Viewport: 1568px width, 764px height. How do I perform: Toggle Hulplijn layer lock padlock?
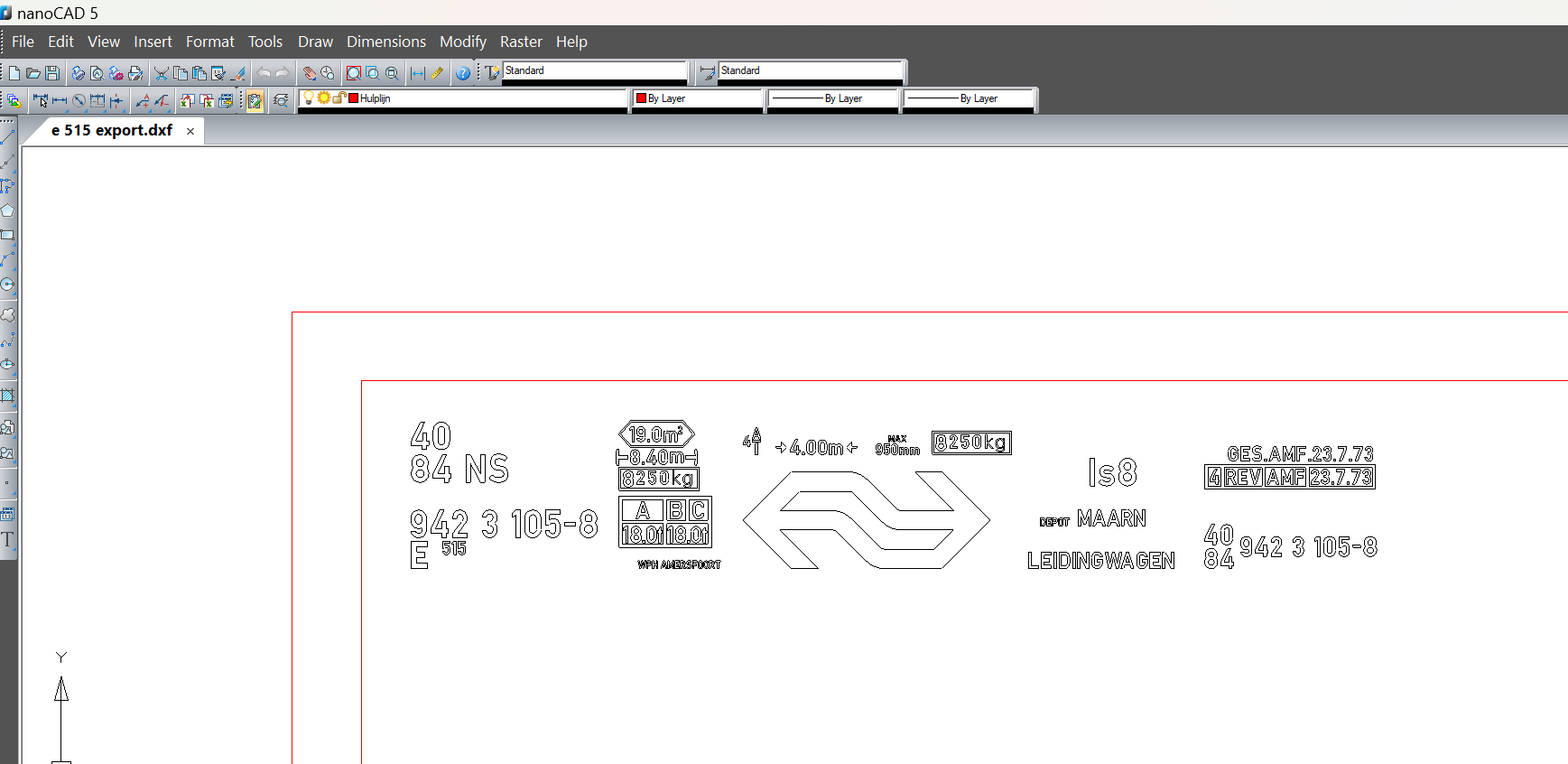point(339,98)
